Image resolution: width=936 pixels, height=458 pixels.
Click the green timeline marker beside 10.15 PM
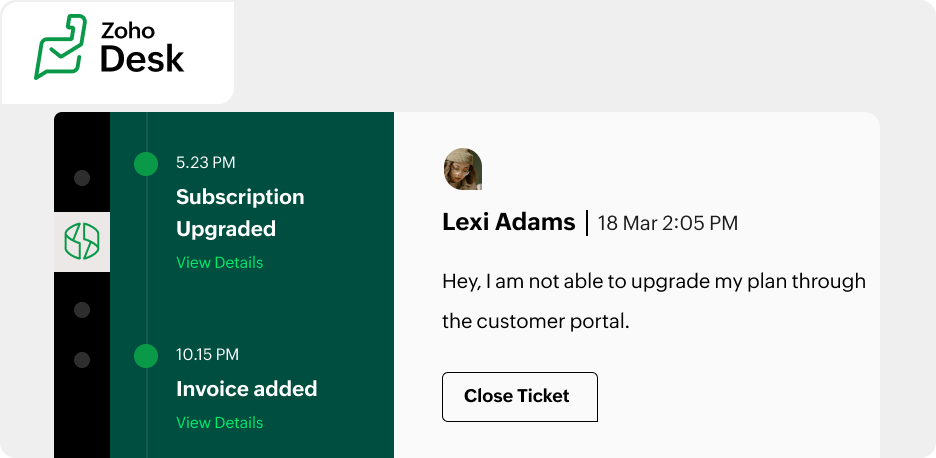coord(146,355)
